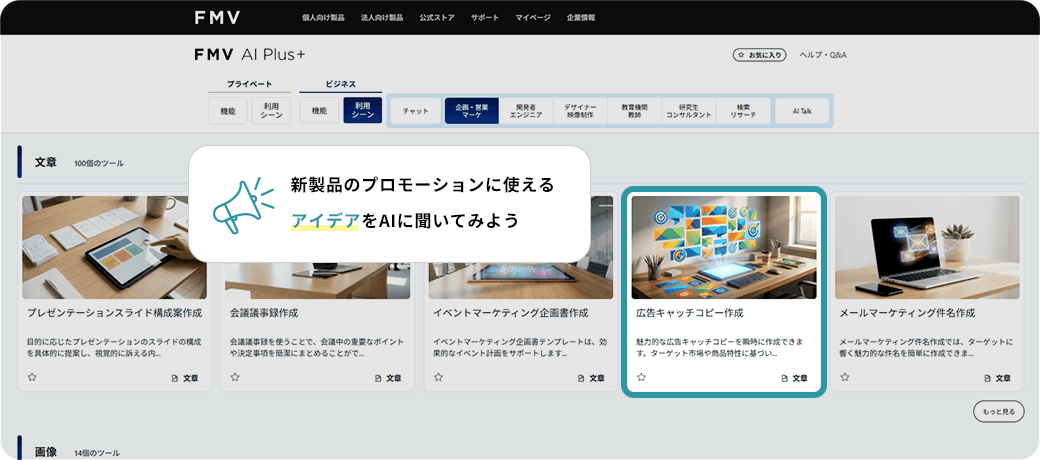The image size is (1040, 460).
Task: Click the FMV logo in top bar
Action: (218, 18)
